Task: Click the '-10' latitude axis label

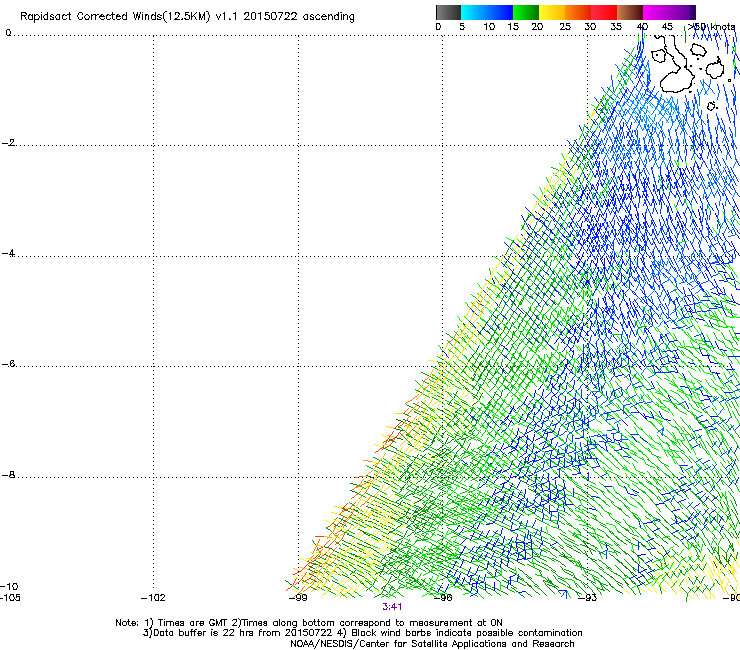Action: pos(9,586)
